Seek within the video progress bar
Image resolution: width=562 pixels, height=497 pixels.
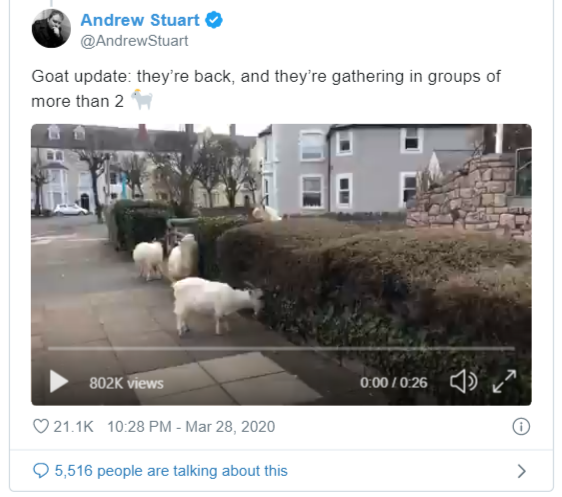point(281,348)
